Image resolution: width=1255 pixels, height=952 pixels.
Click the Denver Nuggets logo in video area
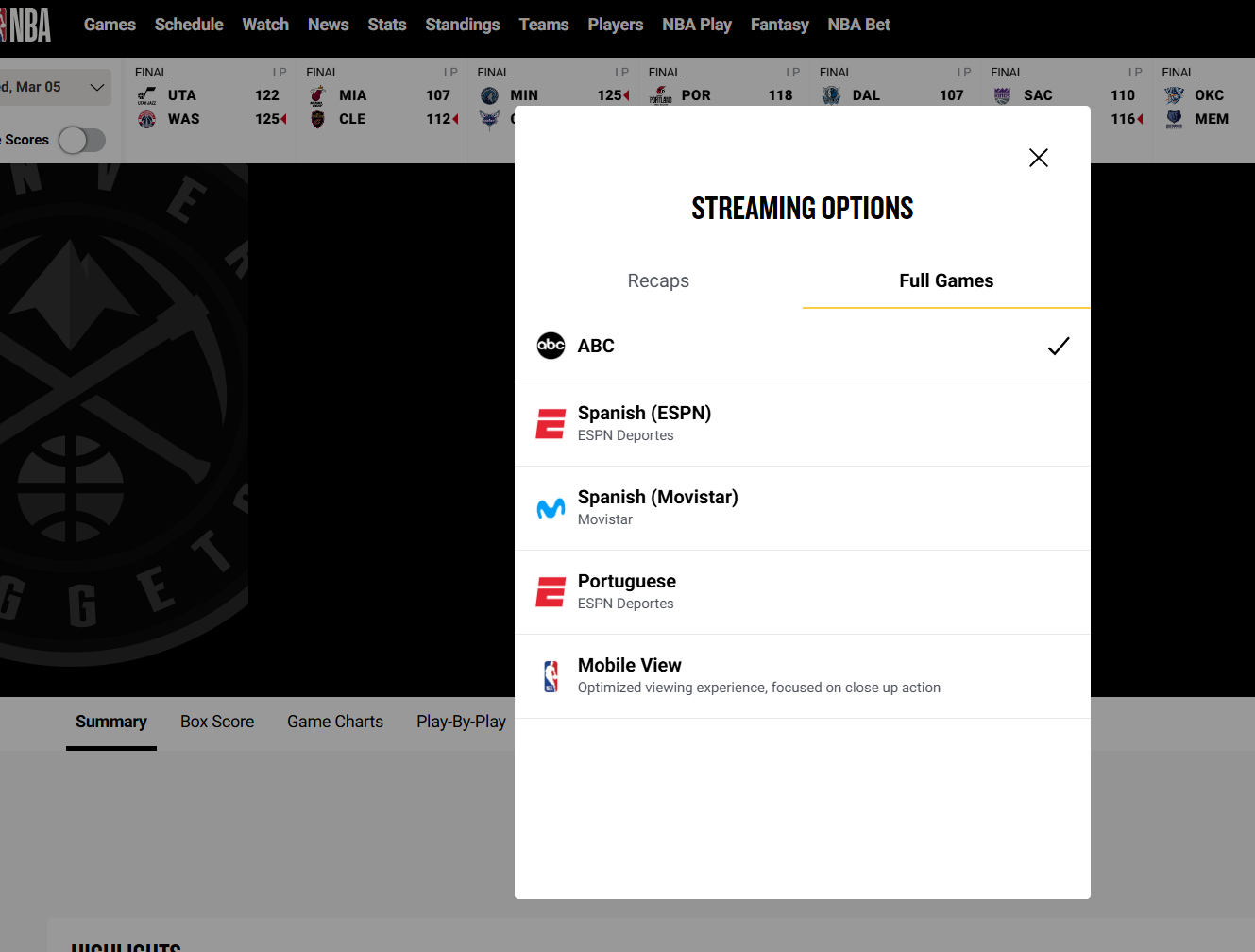(124, 416)
